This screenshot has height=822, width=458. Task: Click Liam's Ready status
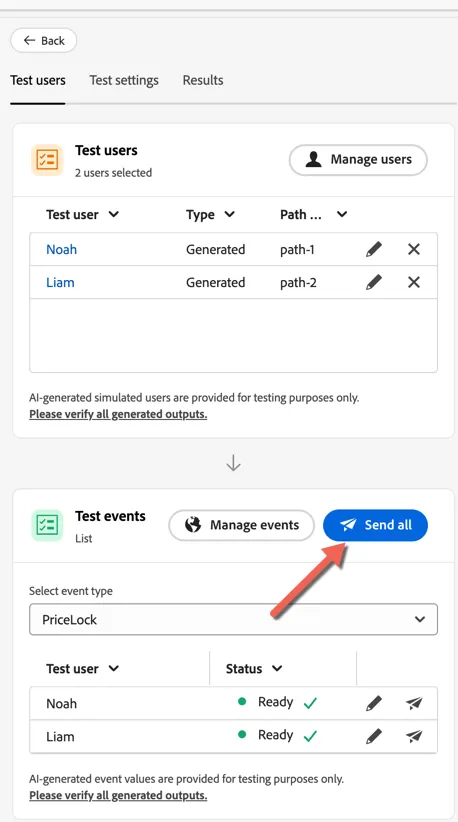coord(275,736)
